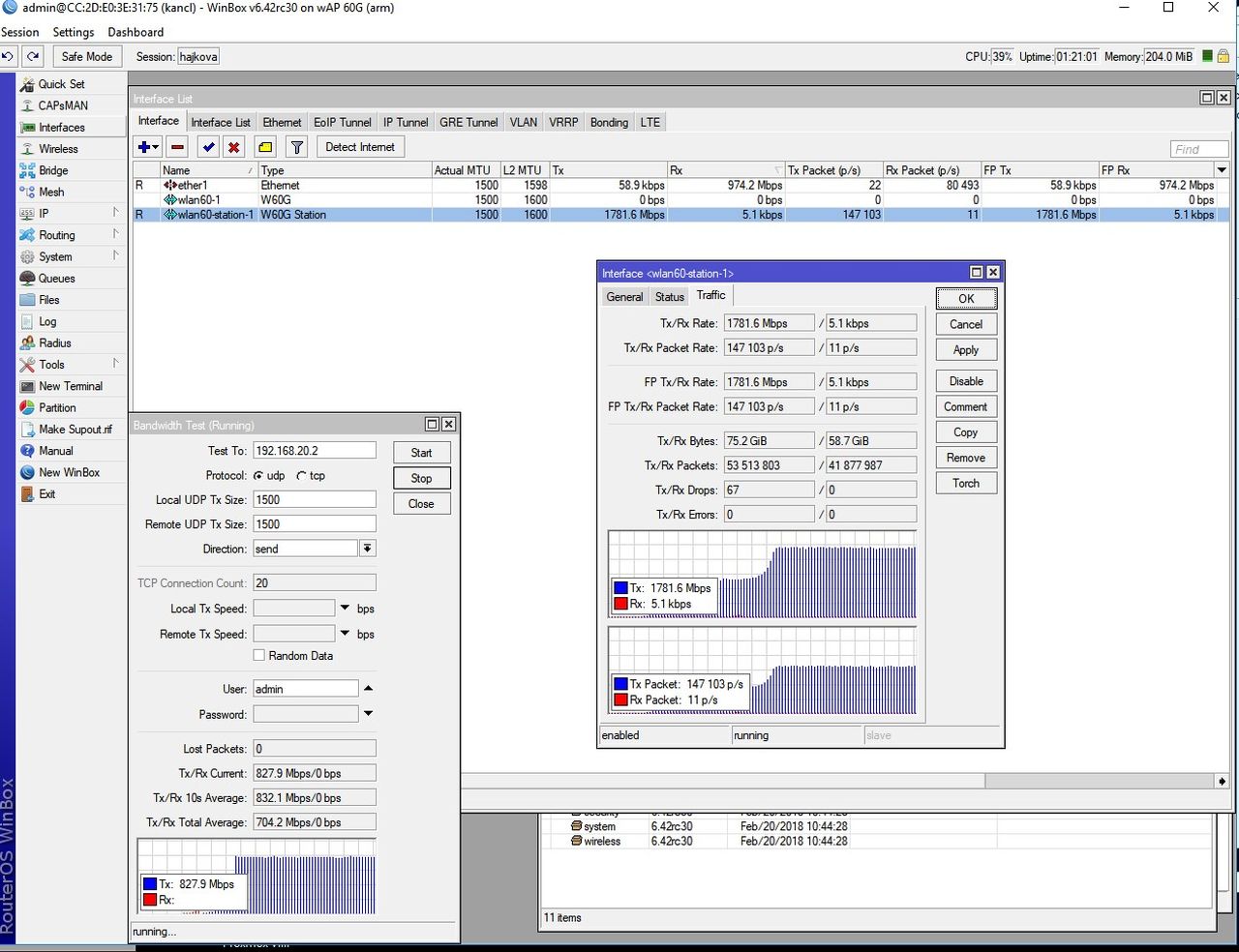Collapse the User field arrow
1239x952 pixels.
[x=368, y=688]
